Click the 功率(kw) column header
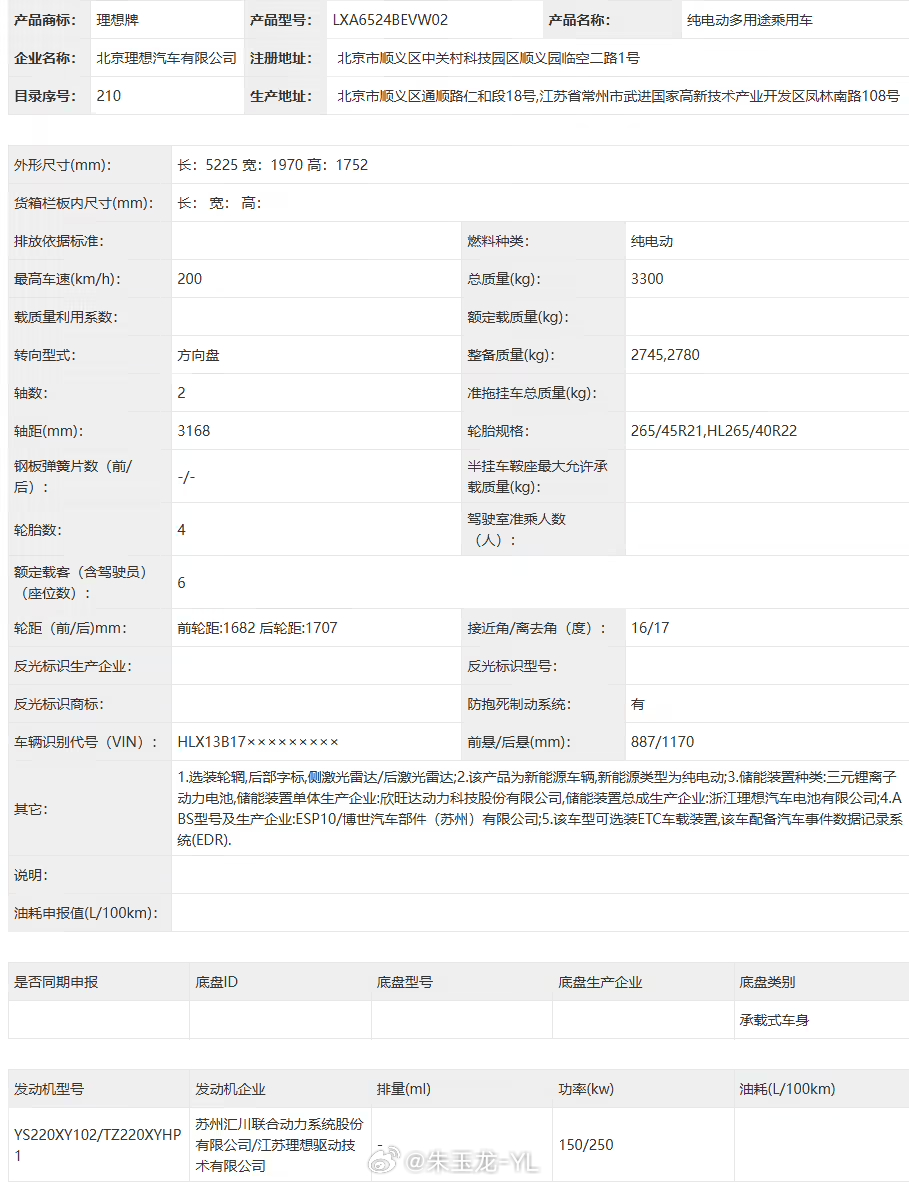Viewport: 909px width, 1182px height. [586, 1089]
